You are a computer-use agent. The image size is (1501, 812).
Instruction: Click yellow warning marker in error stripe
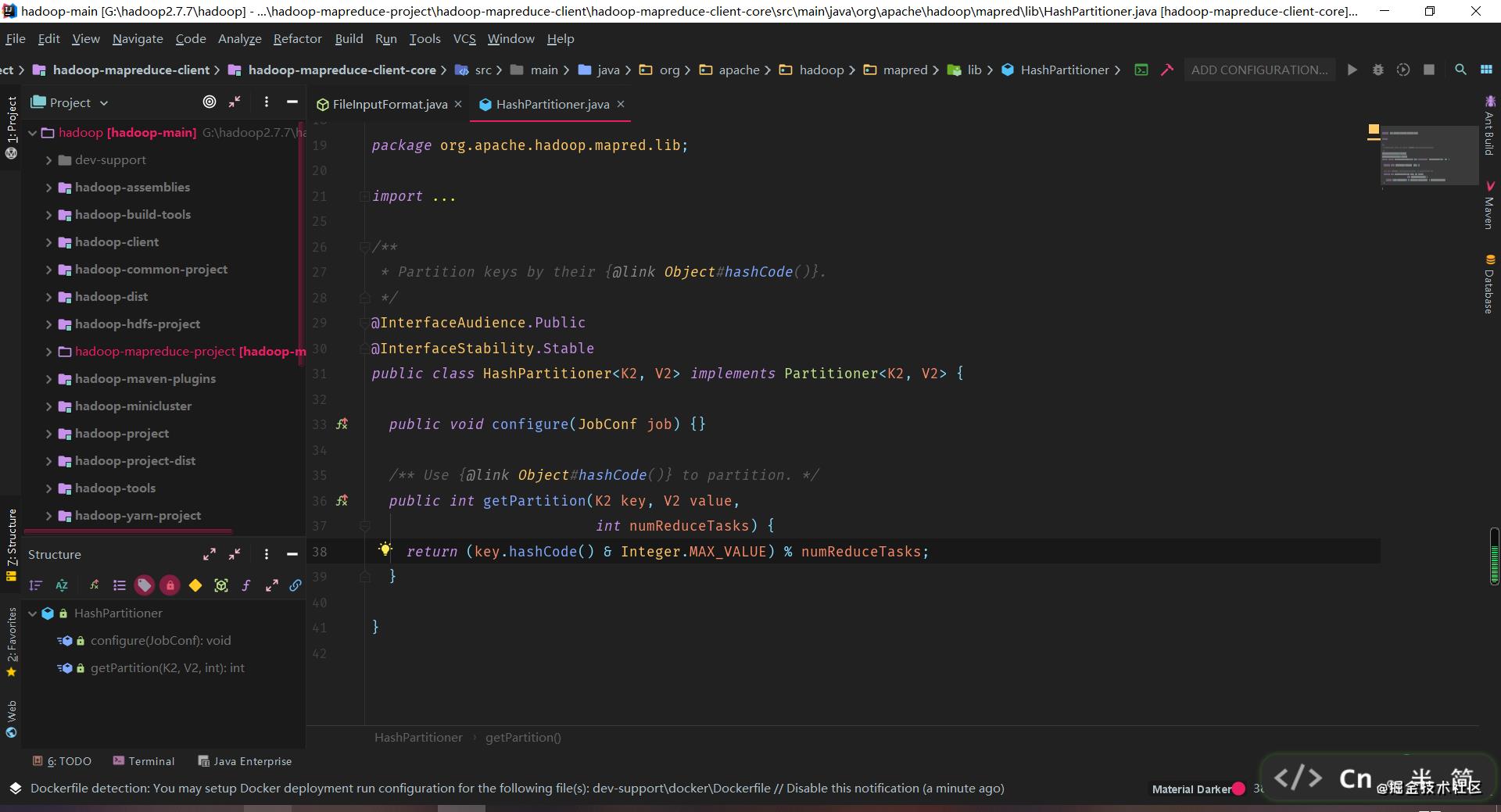[x=1374, y=129]
